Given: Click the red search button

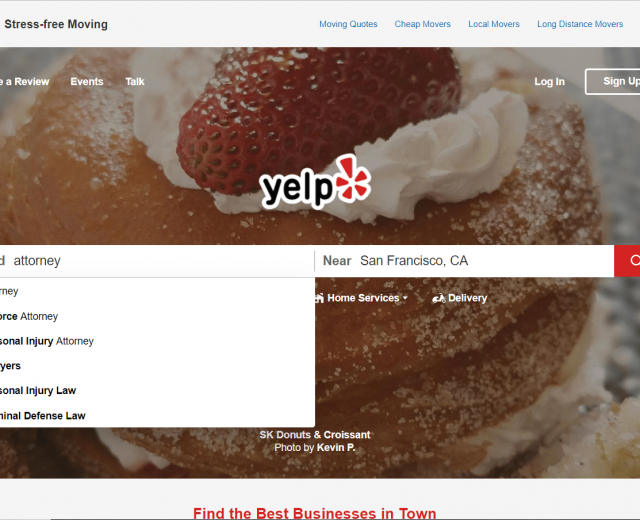Looking at the screenshot, I should click(x=627, y=261).
